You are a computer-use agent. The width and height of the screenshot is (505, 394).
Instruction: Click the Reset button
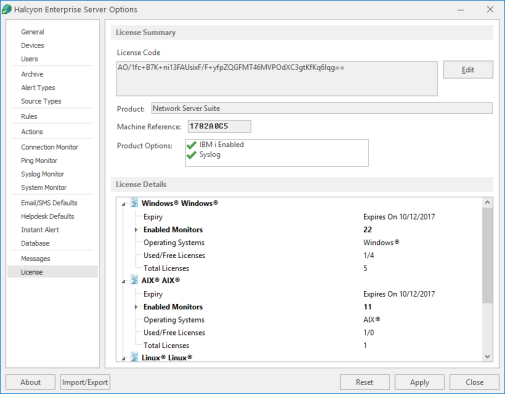[365, 382]
